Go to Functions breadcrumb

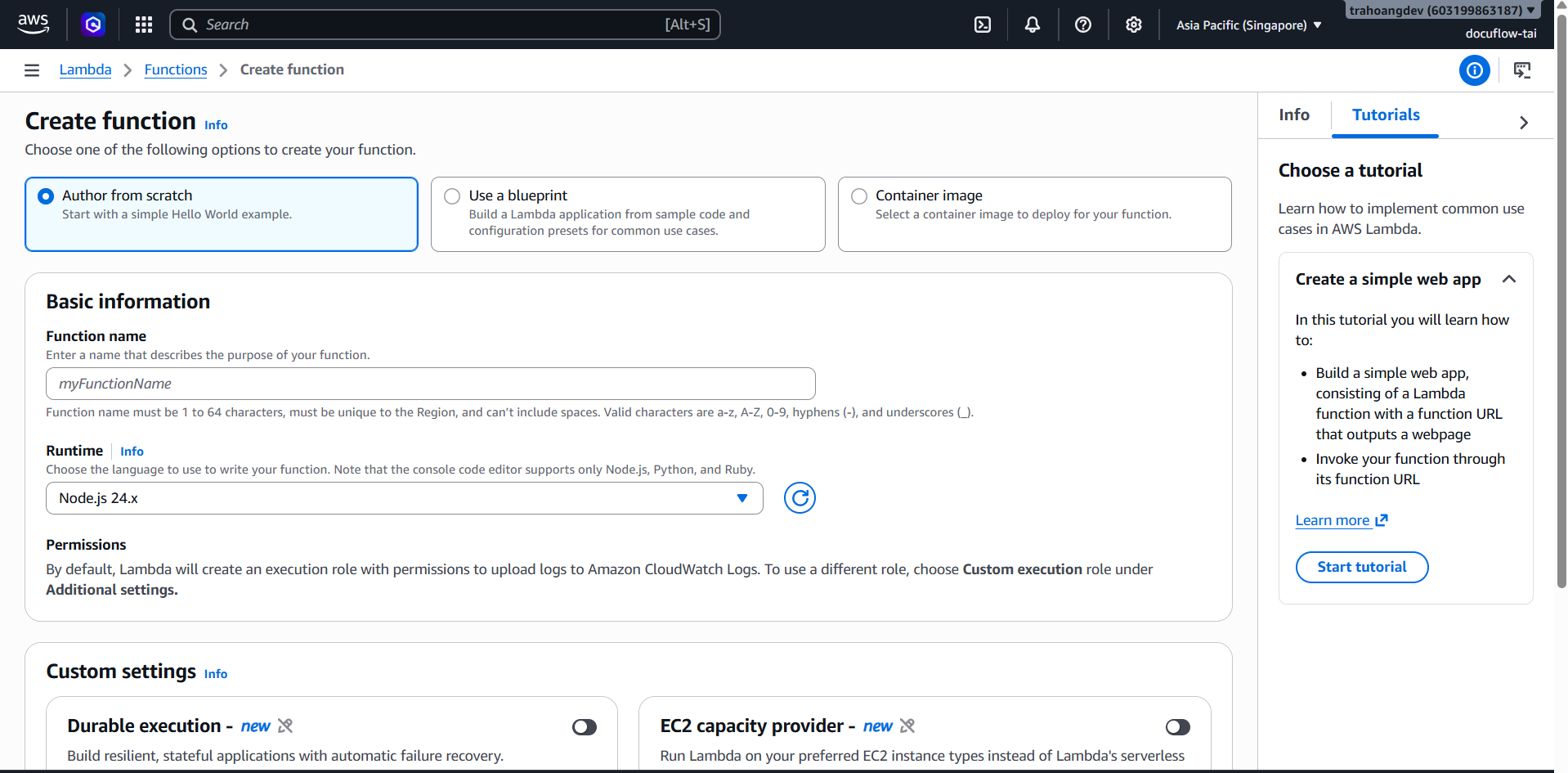(176, 70)
